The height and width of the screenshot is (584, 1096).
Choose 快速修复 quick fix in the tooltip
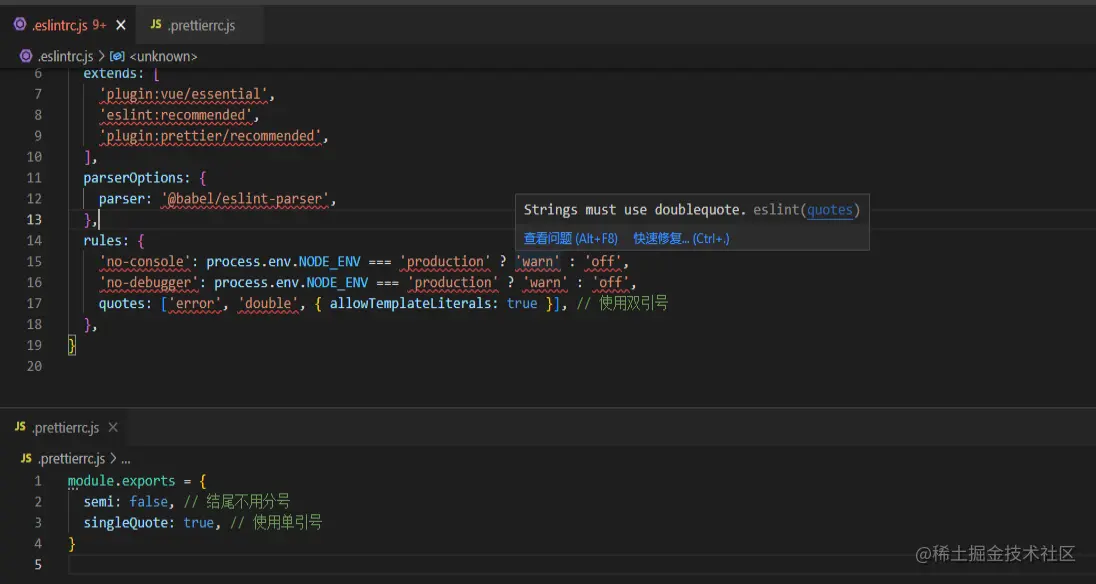click(681, 239)
